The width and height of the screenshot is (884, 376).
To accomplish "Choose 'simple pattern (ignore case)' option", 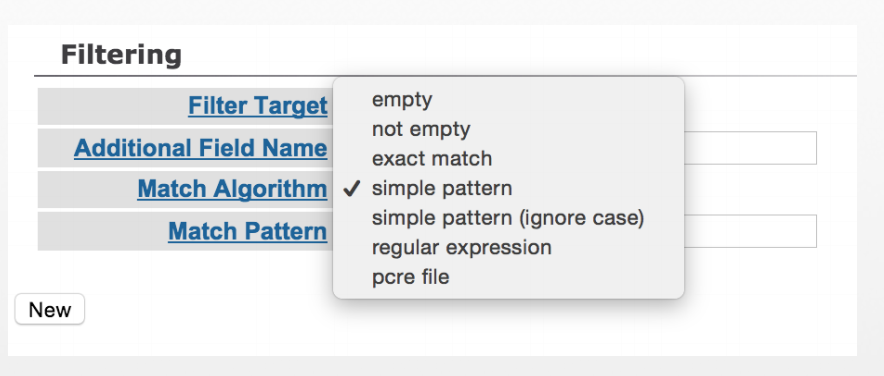I will coord(509,218).
